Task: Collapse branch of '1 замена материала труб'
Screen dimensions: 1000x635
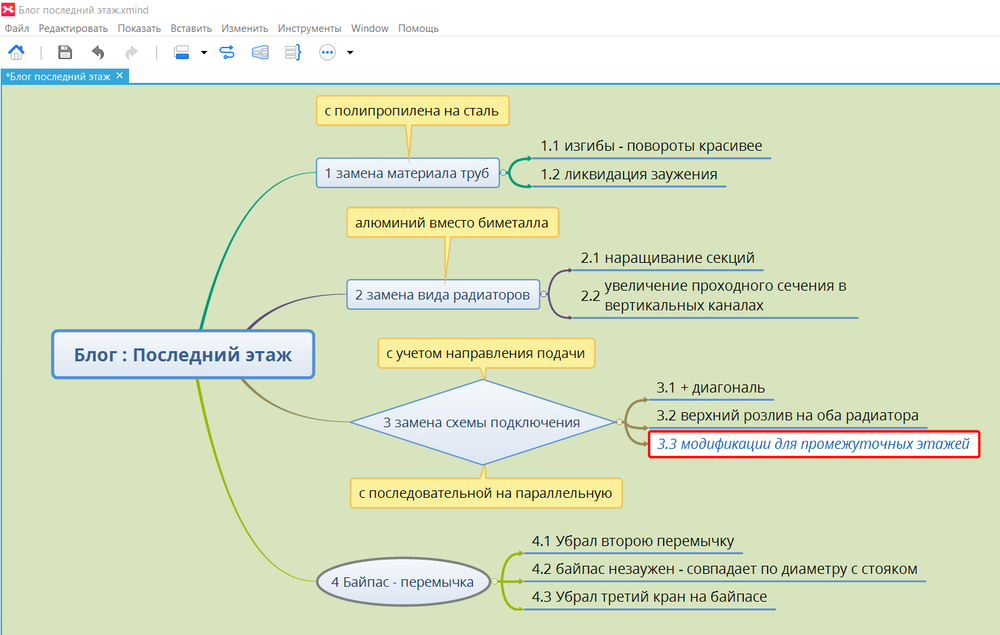Action: pyautogui.click(x=503, y=173)
